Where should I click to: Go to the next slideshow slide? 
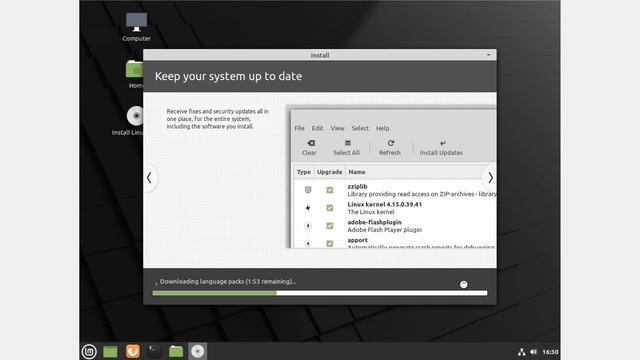(490, 178)
